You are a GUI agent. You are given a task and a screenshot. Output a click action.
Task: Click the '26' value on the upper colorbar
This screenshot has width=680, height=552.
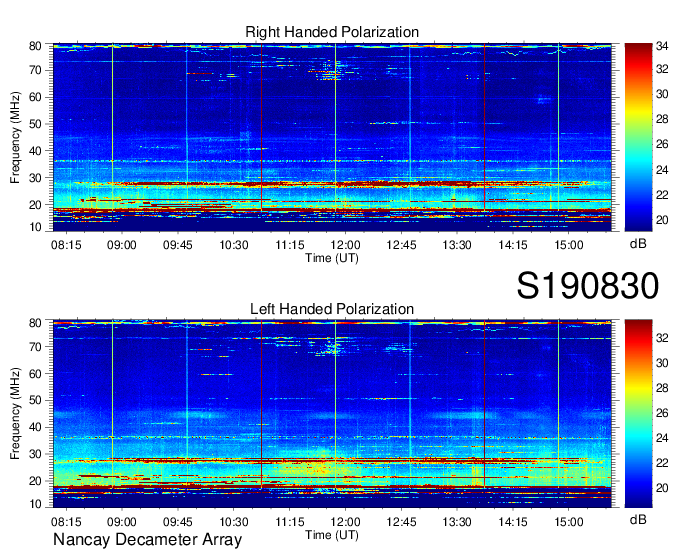(x=662, y=144)
